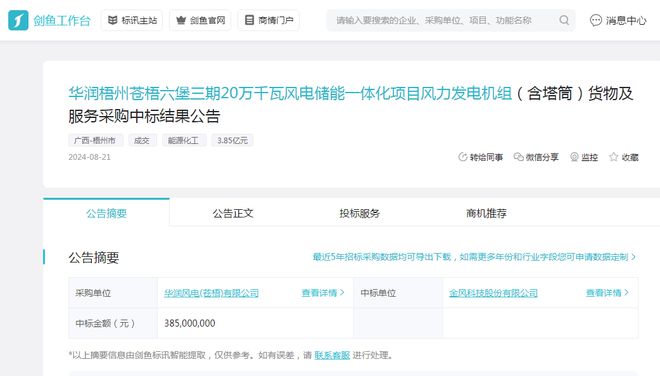660x376 pixels.
Task: Share via 微信分享
Action: pyautogui.click(x=536, y=157)
